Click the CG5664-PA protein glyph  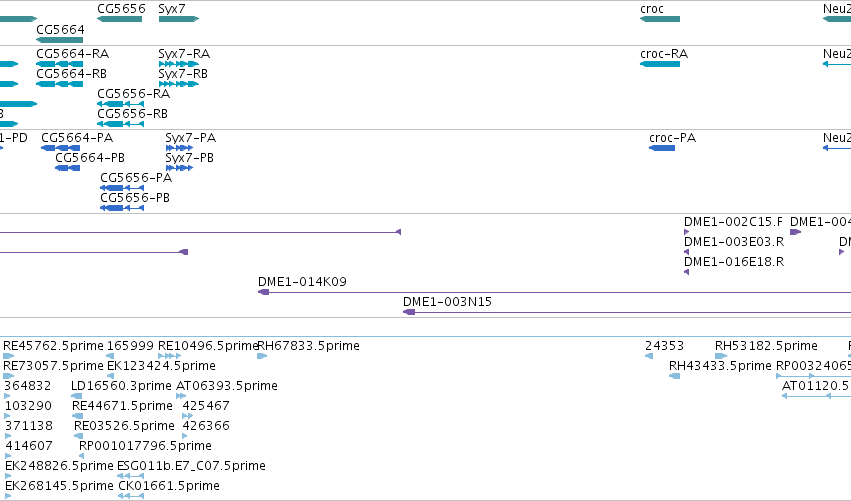(61, 148)
